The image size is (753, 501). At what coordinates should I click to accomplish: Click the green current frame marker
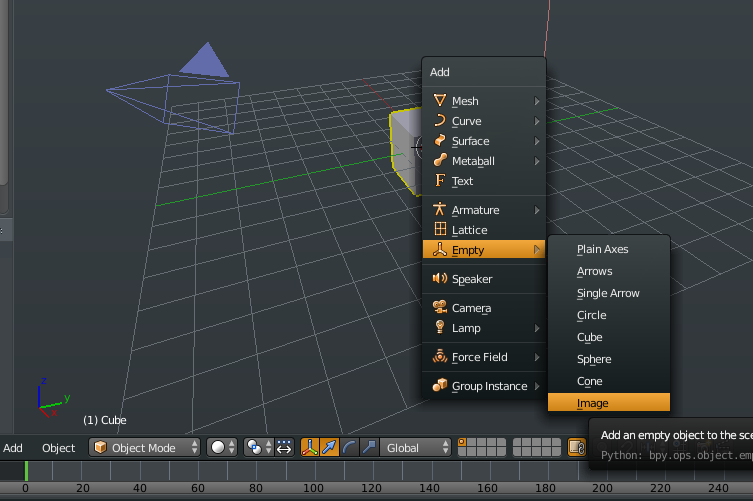pyautogui.click(x=26, y=471)
